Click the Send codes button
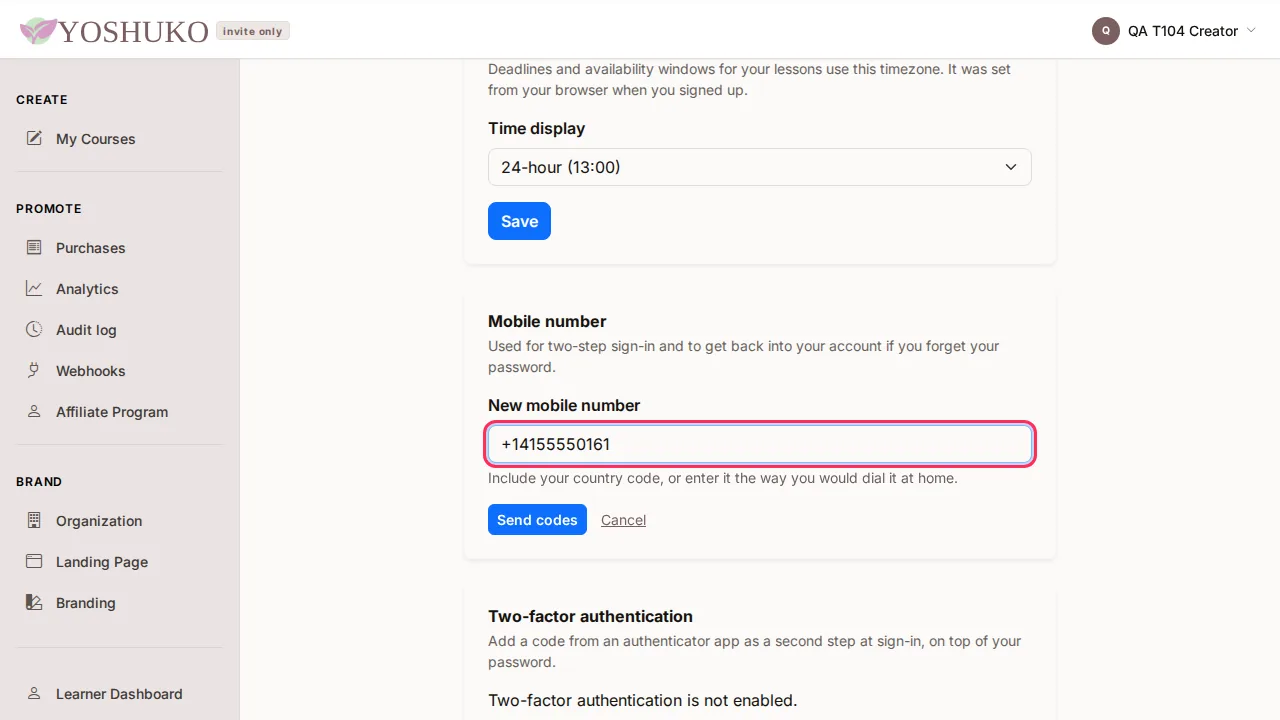This screenshot has height=720, width=1280. [x=537, y=520]
